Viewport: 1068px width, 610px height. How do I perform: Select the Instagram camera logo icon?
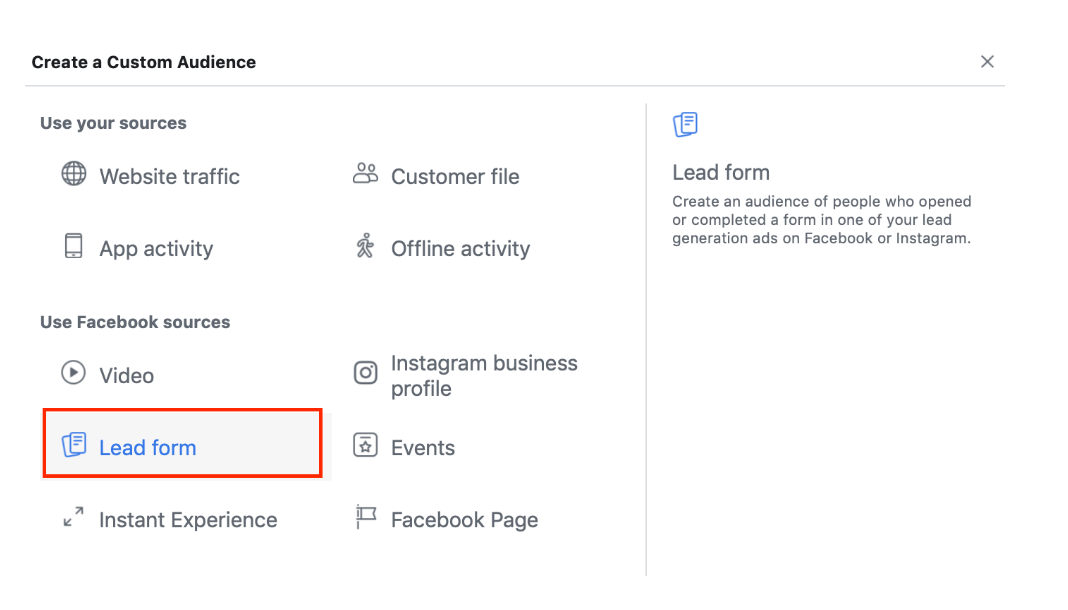pyautogui.click(x=366, y=374)
